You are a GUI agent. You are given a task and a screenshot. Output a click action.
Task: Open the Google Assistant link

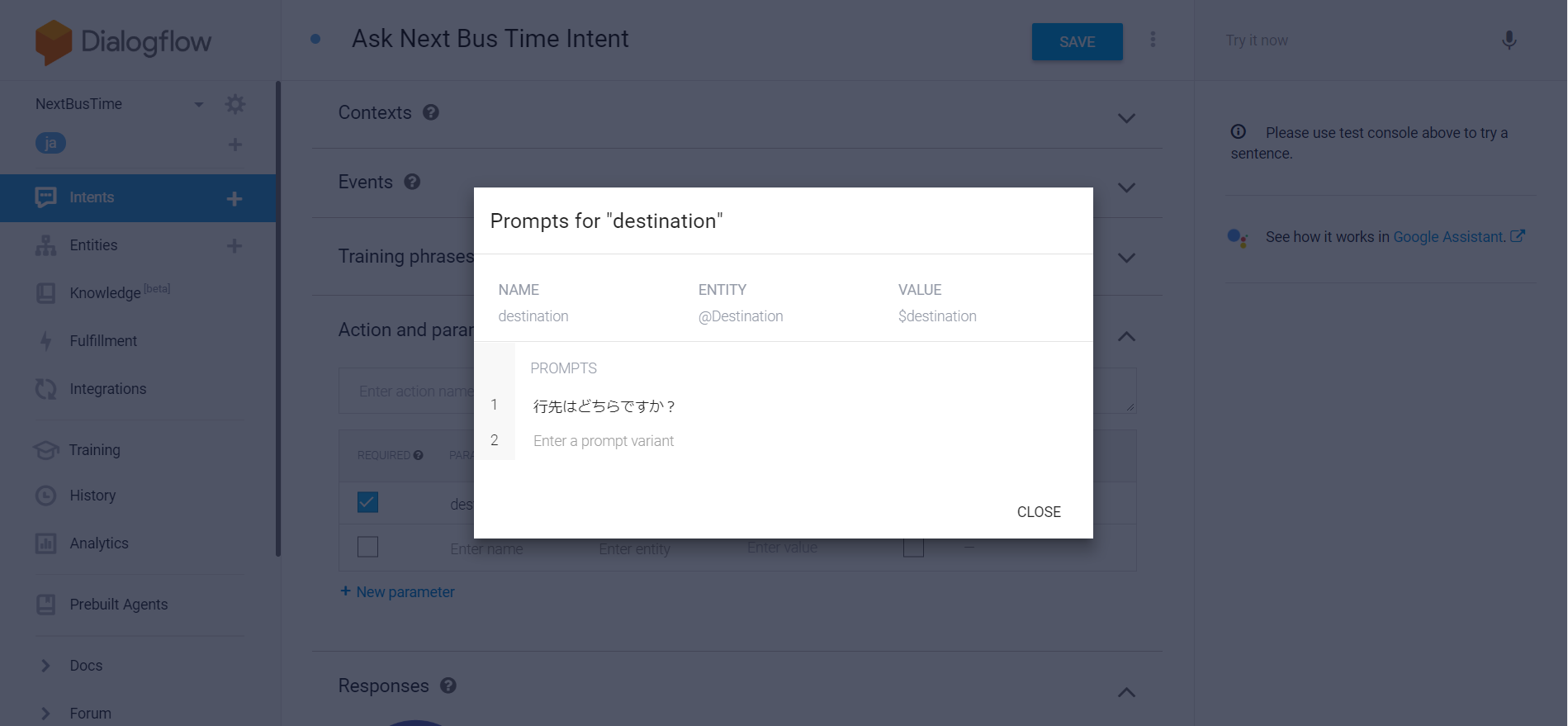click(1448, 237)
